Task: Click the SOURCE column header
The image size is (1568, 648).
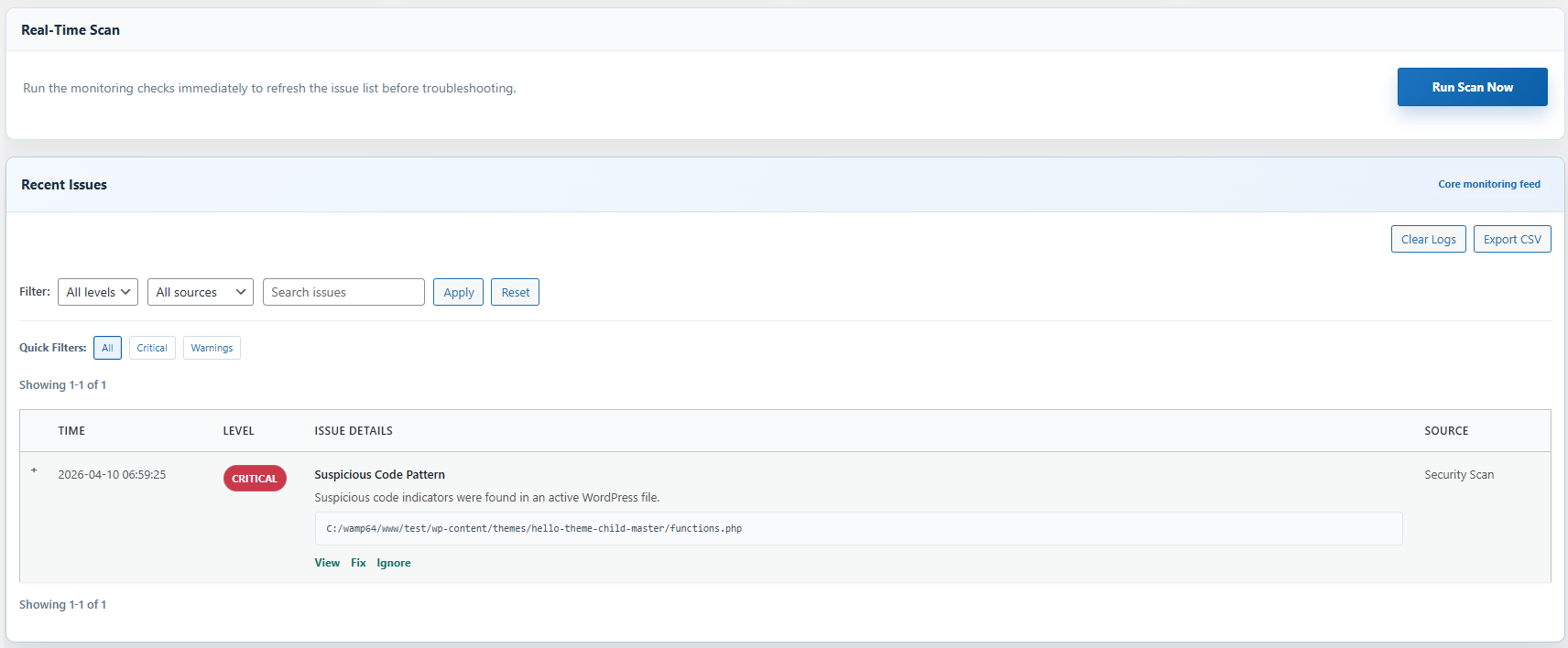Action: point(1446,431)
